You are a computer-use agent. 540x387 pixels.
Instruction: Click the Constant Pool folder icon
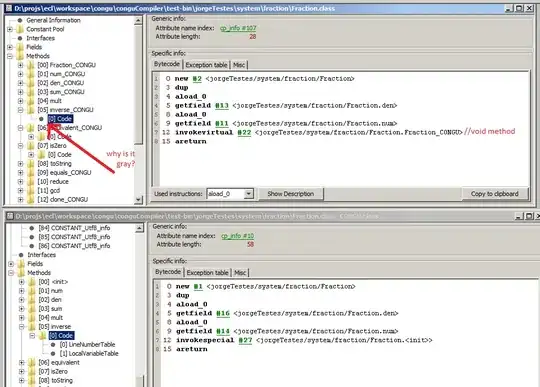[20, 29]
